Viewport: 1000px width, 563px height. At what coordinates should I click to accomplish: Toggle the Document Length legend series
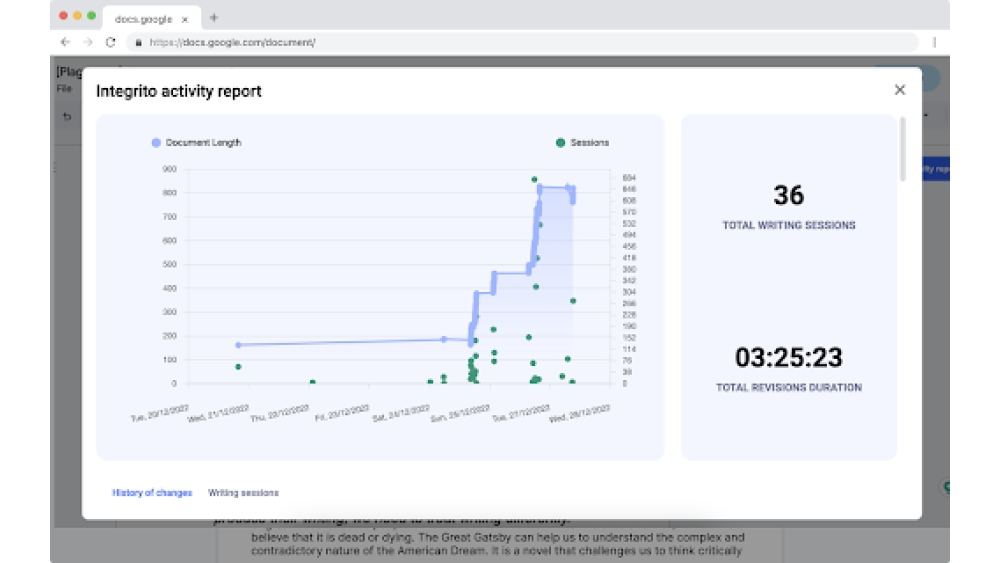click(x=196, y=143)
